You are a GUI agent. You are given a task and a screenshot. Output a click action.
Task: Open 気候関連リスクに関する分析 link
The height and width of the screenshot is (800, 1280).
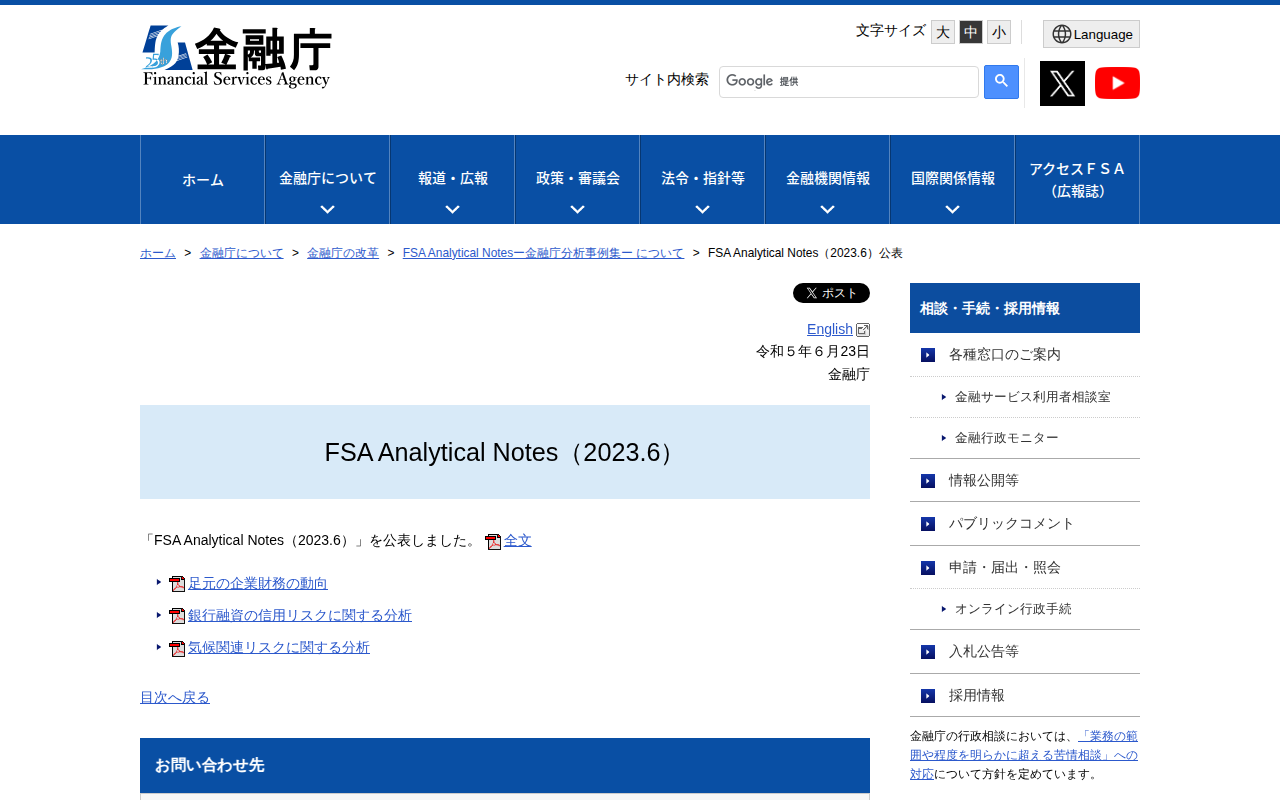(x=279, y=647)
